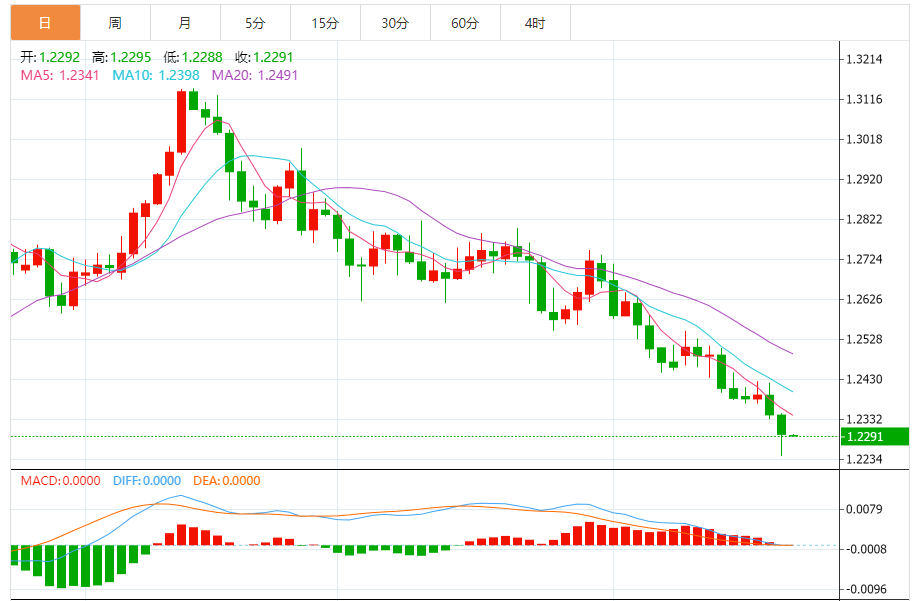Click the 1.3018 price axis label

tap(864, 139)
